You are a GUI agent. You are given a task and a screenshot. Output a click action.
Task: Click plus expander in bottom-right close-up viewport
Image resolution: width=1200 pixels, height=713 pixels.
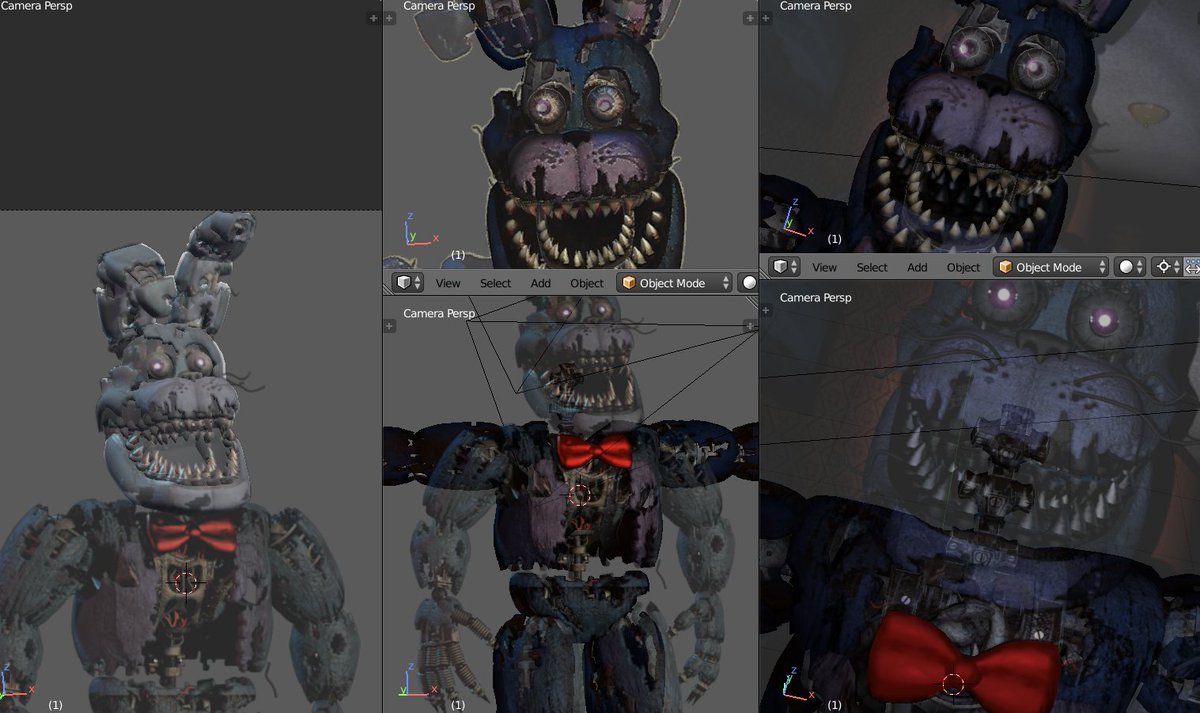[x=766, y=310]
